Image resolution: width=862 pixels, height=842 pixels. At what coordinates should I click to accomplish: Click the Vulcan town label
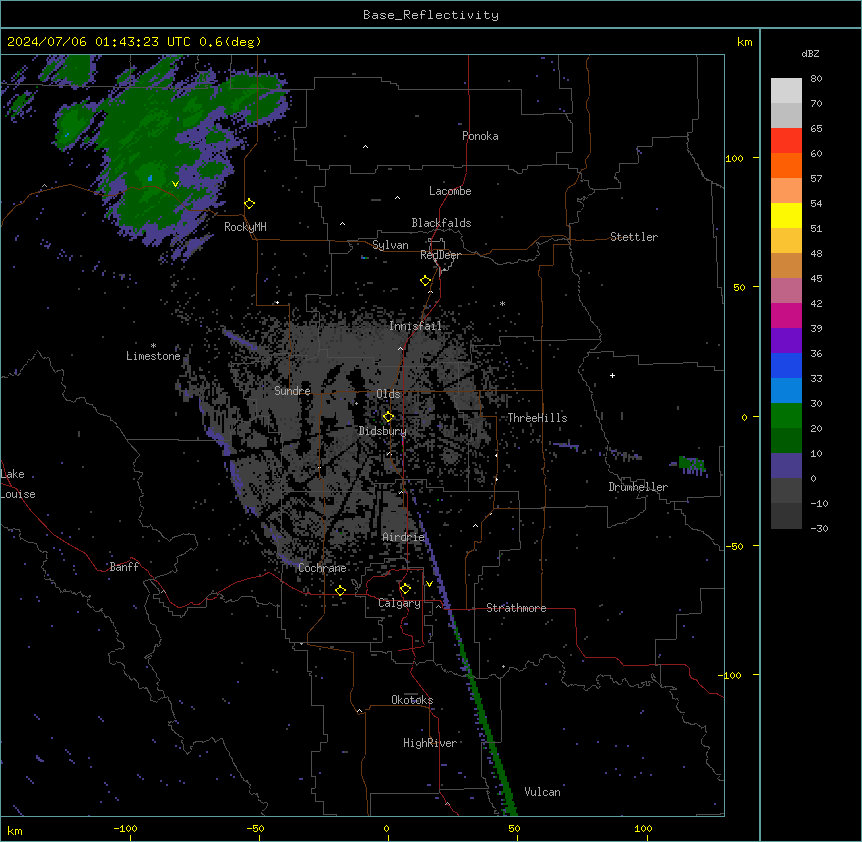[543, 792]
